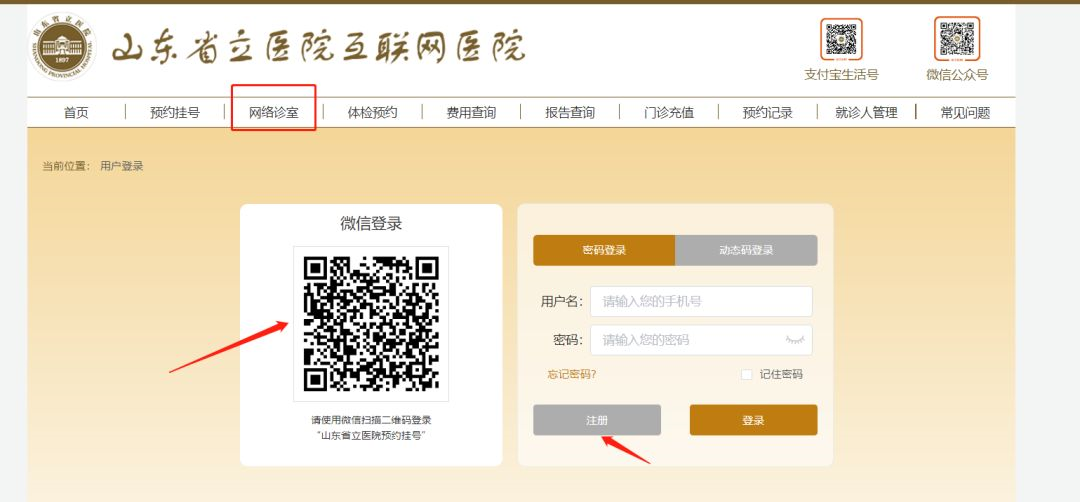
Task: Click the 忘记密码? link
Action: (x=571, y=375)
